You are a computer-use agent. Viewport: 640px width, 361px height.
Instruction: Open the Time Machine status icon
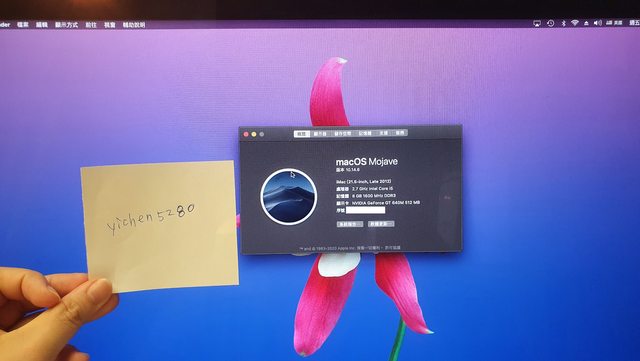point(550,23)
